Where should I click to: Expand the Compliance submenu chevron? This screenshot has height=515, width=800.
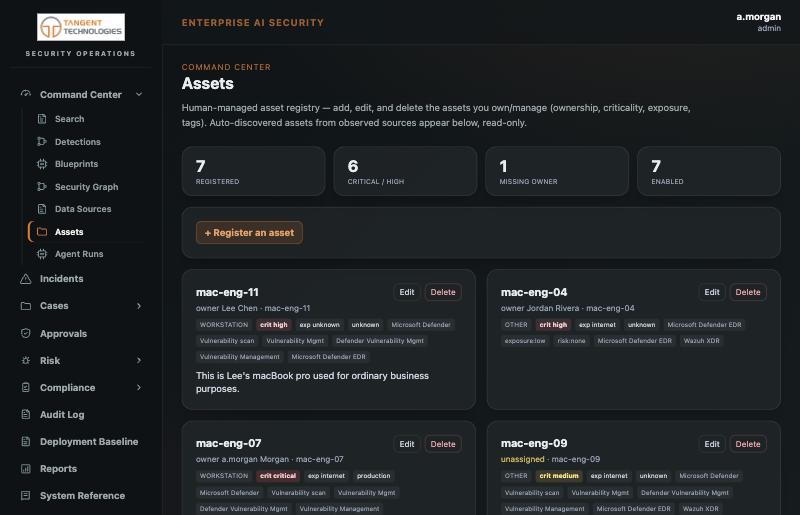click(139, 387)
